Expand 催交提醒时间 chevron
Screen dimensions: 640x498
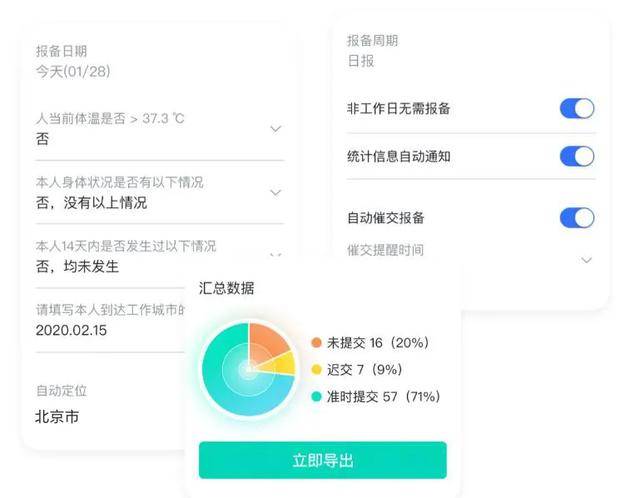(586, 260)
